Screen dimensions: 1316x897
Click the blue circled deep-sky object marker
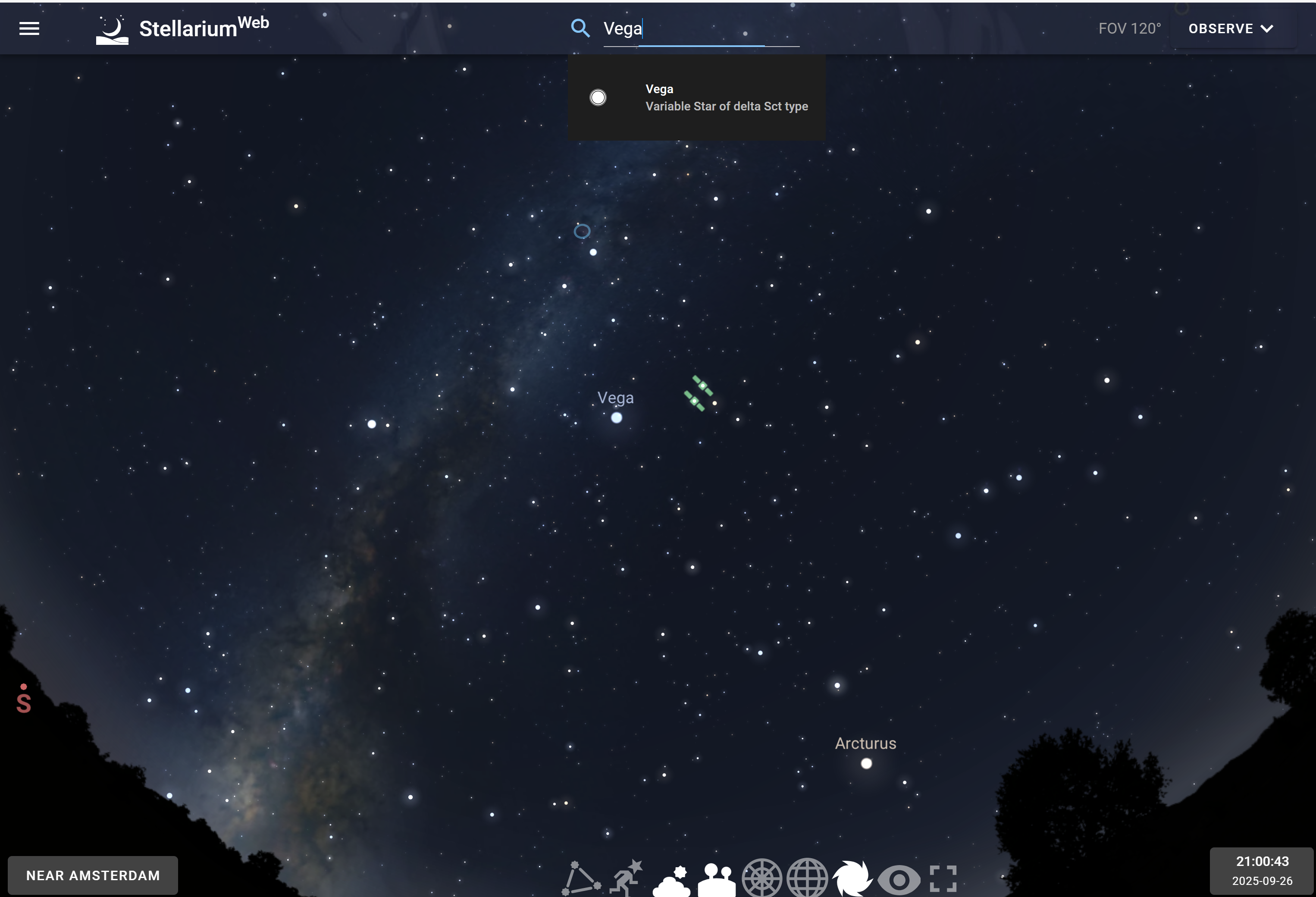click(x=582, y=231)
